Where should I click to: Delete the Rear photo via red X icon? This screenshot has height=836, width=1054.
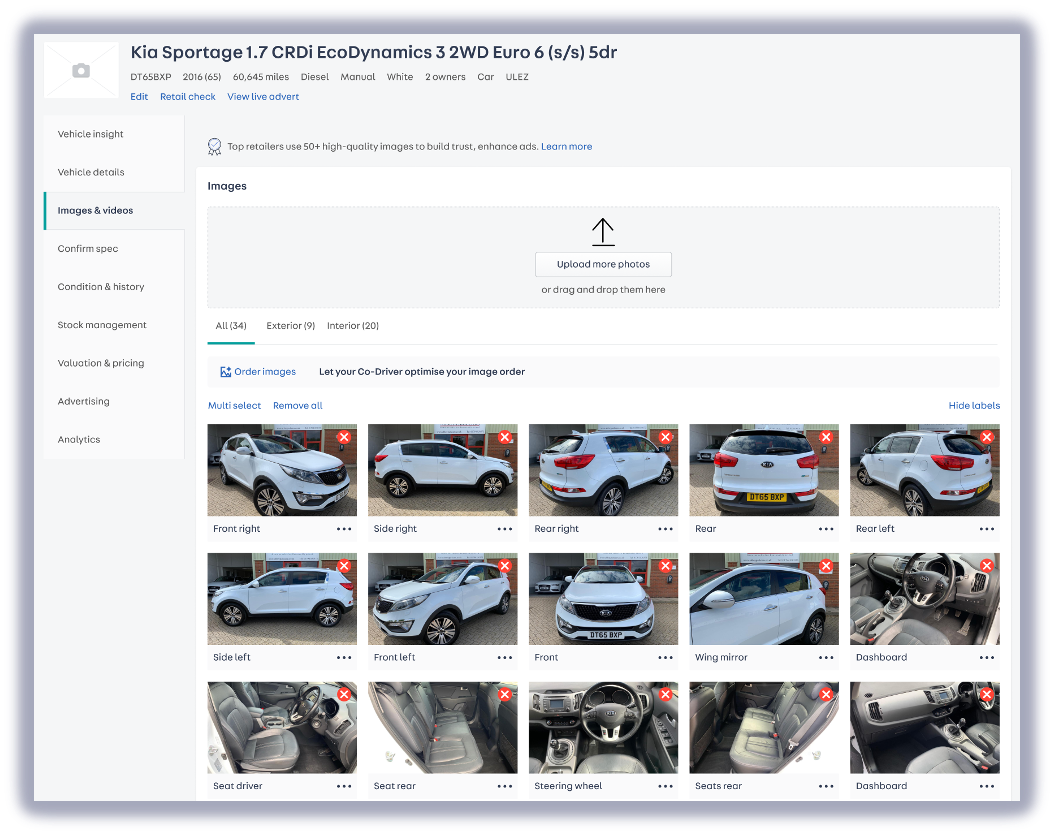[x=826, y=437]
